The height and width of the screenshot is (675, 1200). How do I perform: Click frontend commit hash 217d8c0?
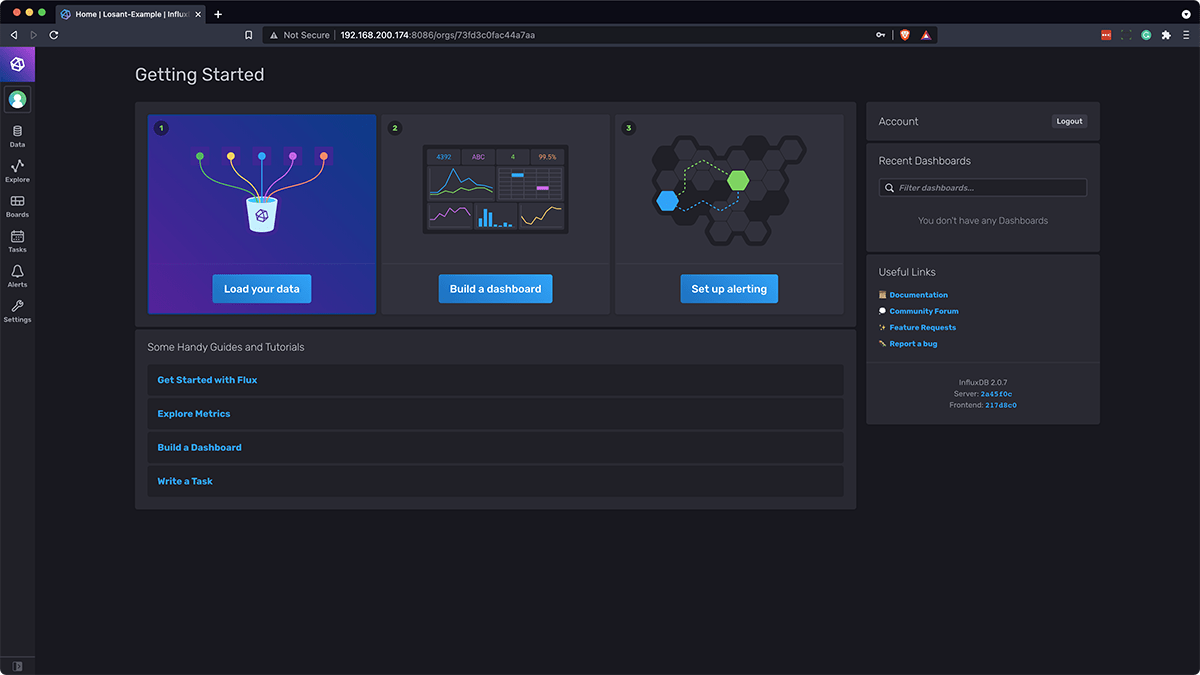1001,405
